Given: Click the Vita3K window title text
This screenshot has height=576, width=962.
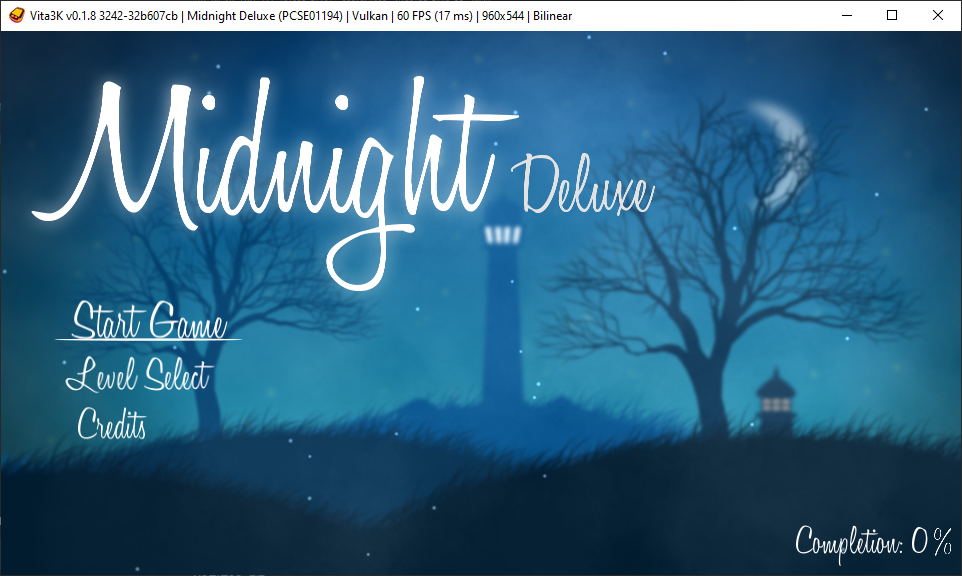Looking at the screenshot, I should 301,16.
